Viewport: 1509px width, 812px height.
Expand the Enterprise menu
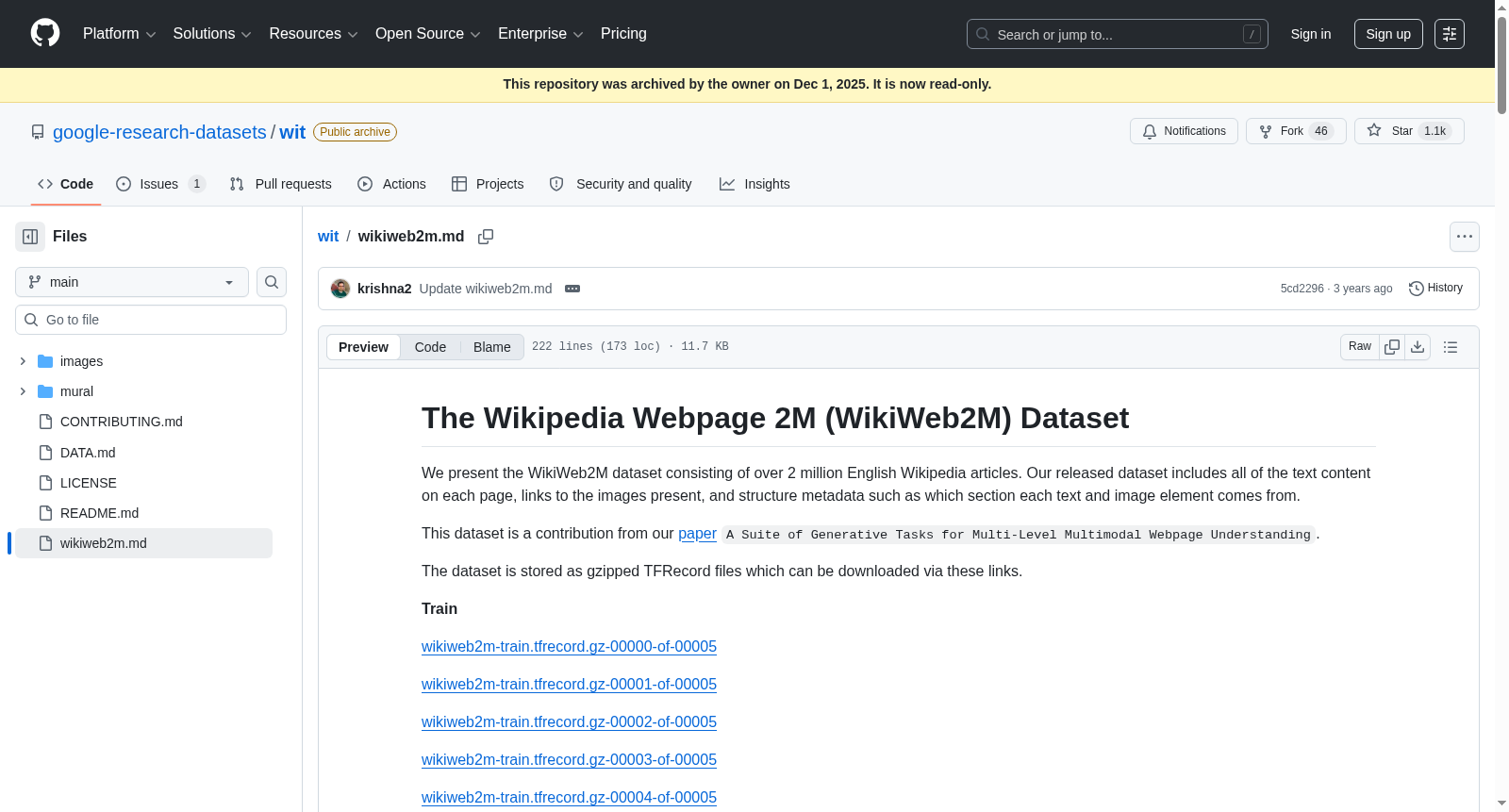pos(540,34)
